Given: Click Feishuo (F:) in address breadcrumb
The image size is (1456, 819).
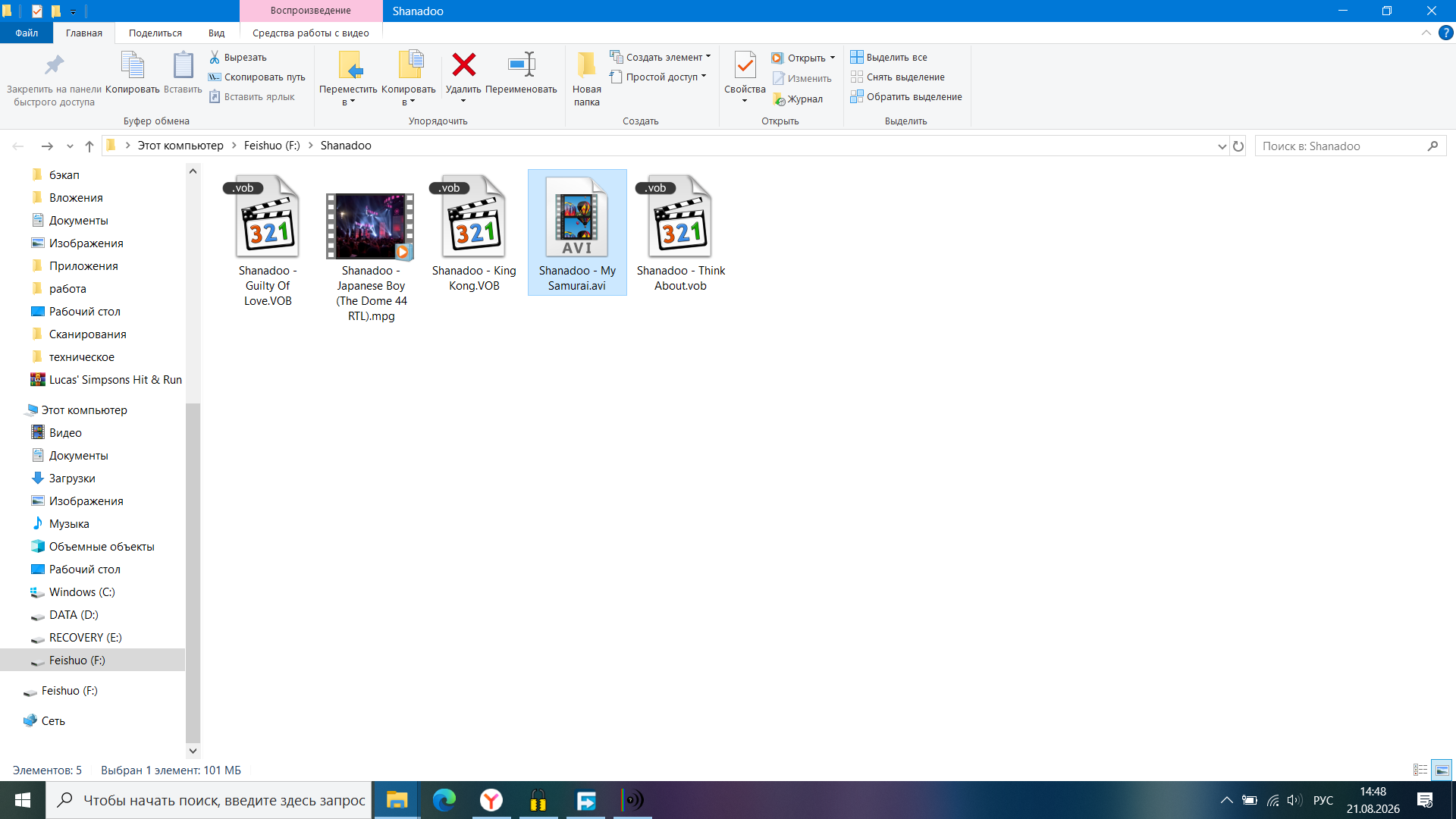Looking at the screenshot, I should coord(272,146).
